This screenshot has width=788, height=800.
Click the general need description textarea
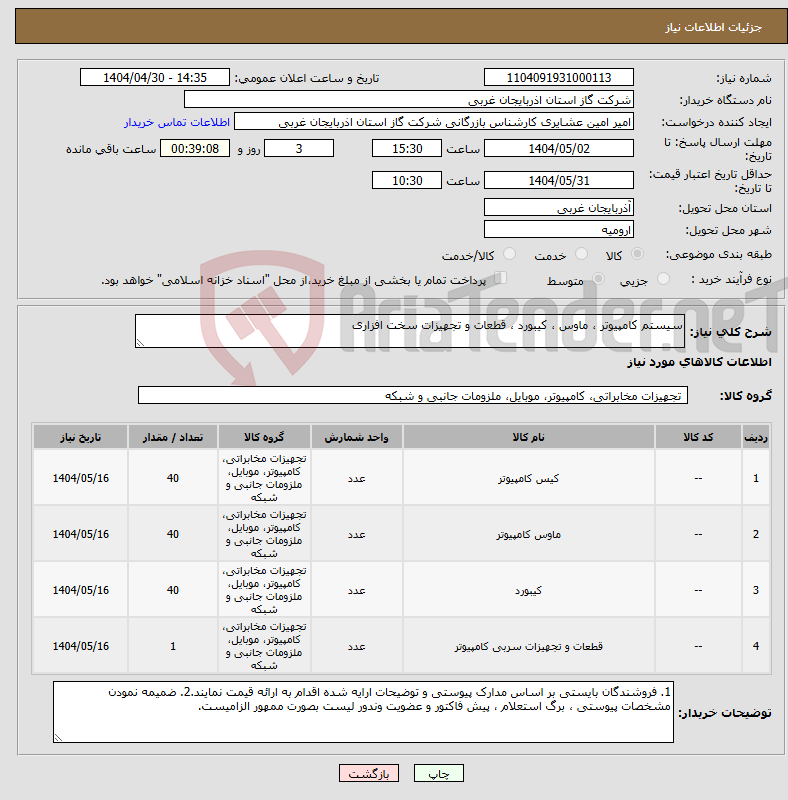[x=409, y=331]
